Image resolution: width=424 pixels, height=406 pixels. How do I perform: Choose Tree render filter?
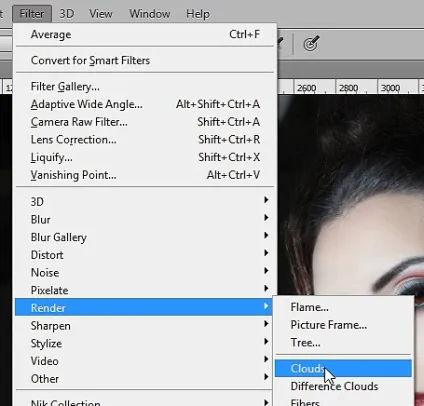point(343,342)
